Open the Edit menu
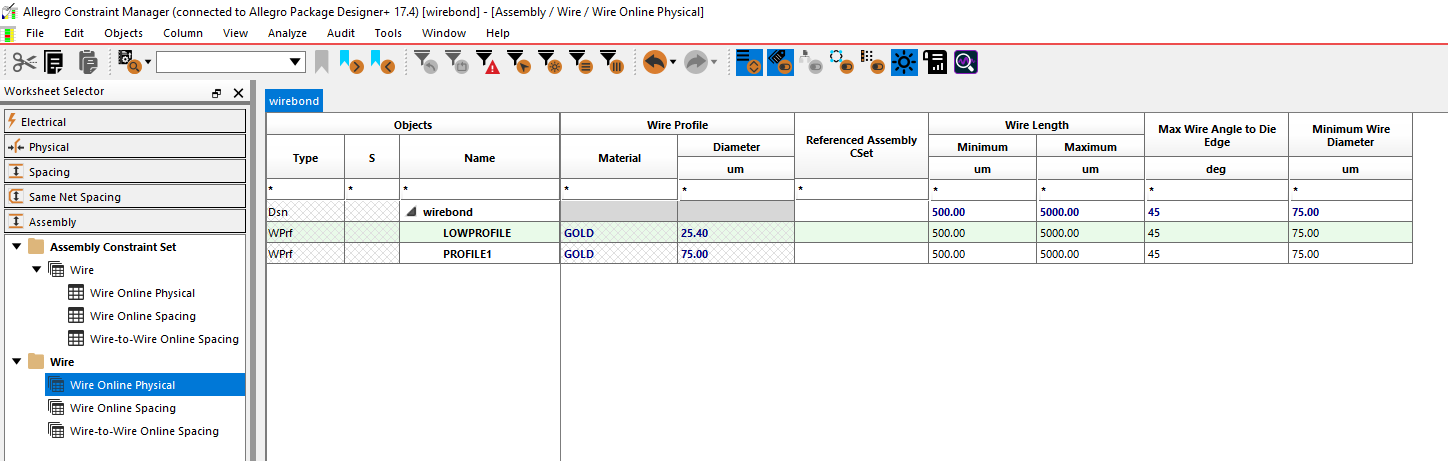Viewport: 1448px width, 461px height. point(74,33)
